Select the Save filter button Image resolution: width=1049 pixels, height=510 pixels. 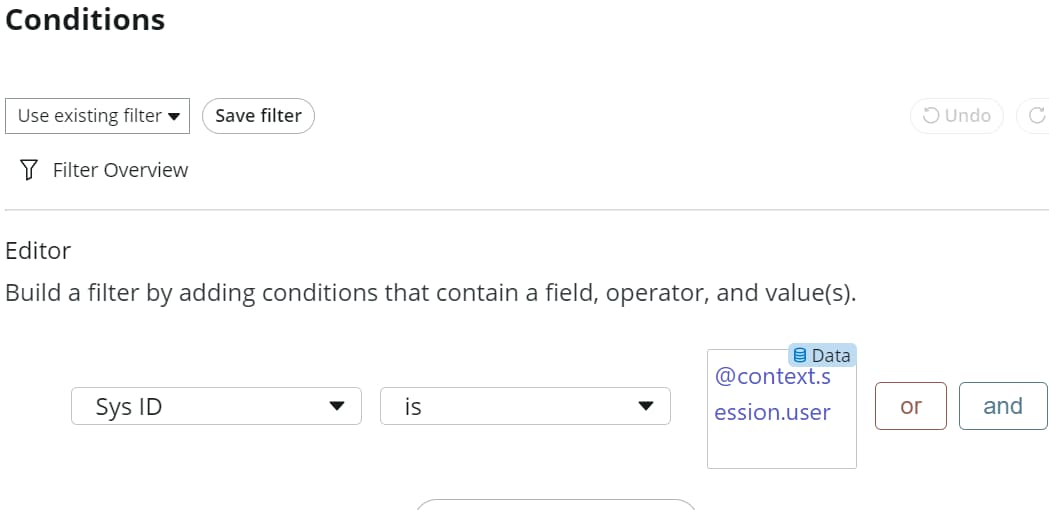(258, 116)
